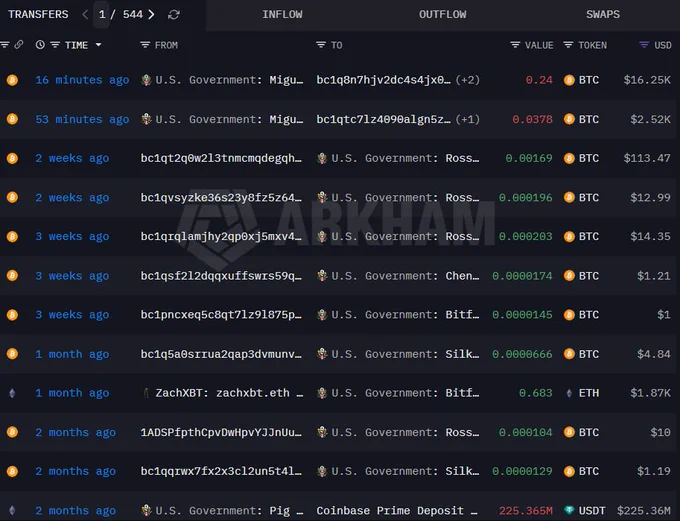
Task: Open the VALUE column filter
Action: [x=515, y=45]
